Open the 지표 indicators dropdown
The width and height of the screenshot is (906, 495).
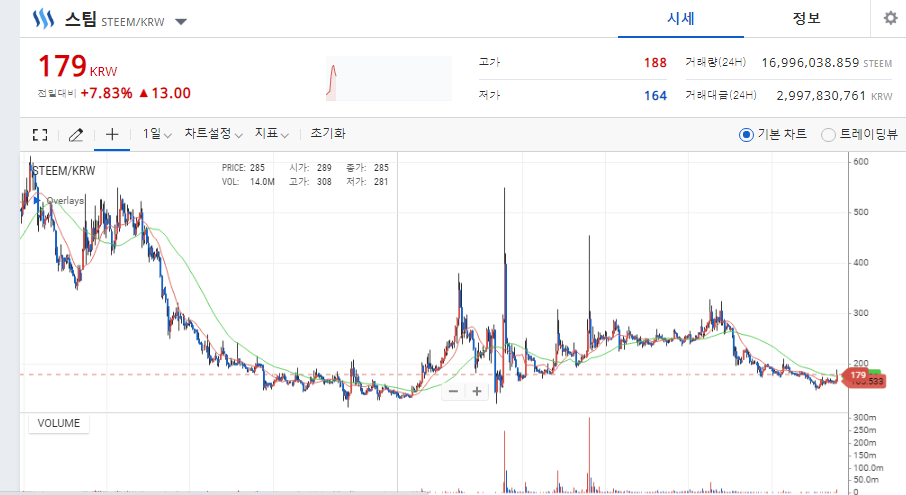click(272, 134)
